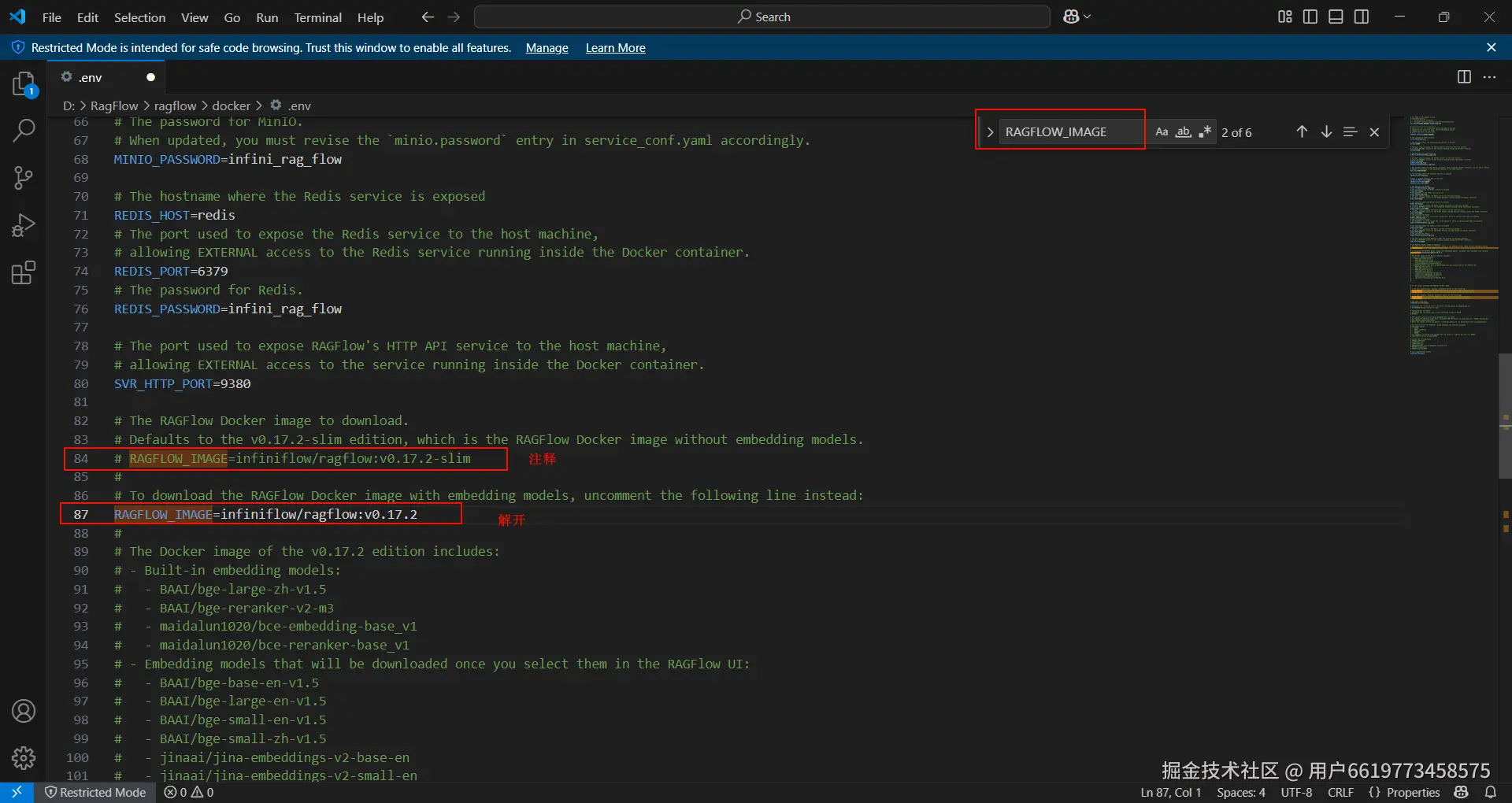Close the find widget

(1374, 132)
